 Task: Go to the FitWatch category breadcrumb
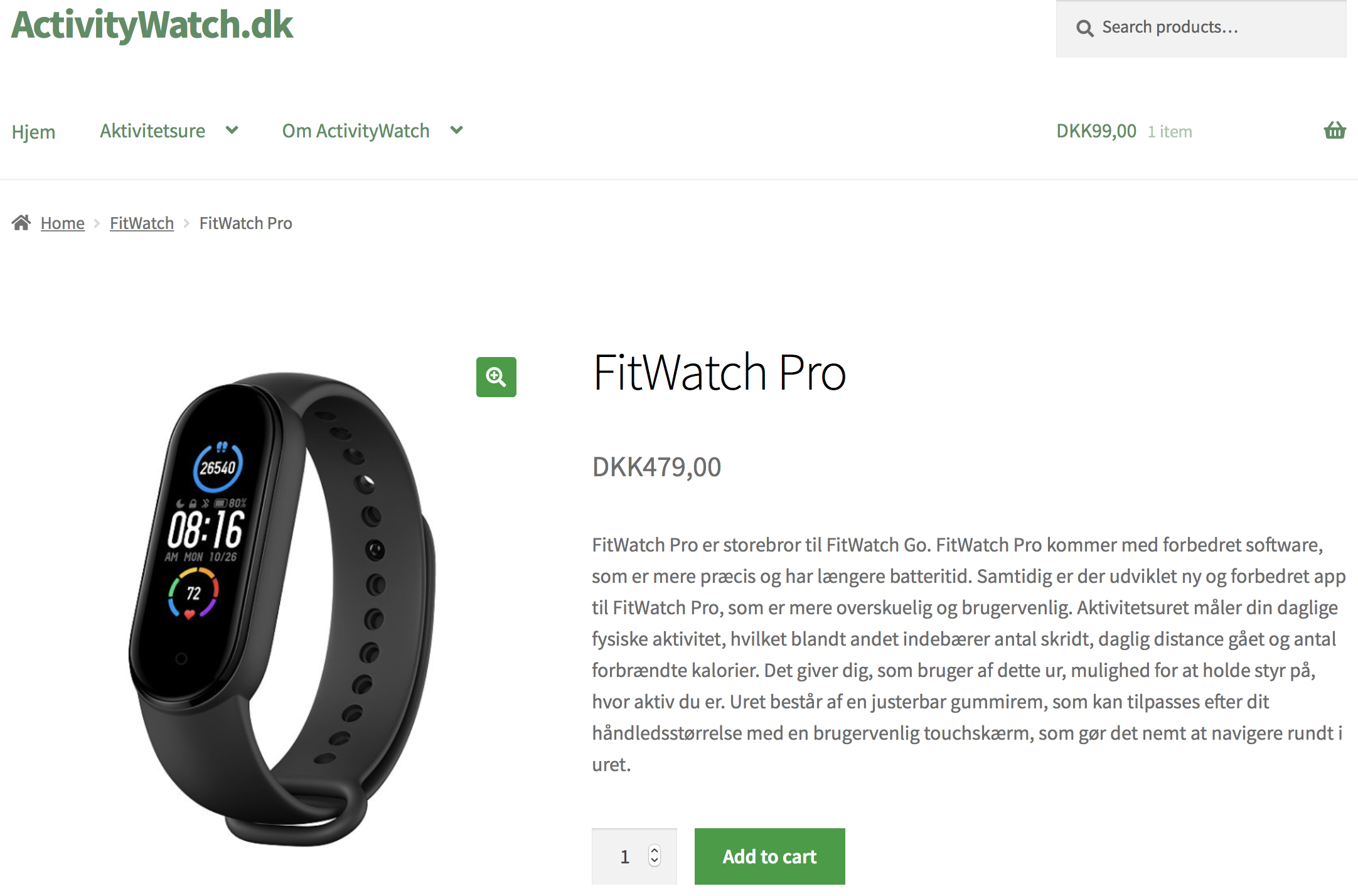(142, 223)
